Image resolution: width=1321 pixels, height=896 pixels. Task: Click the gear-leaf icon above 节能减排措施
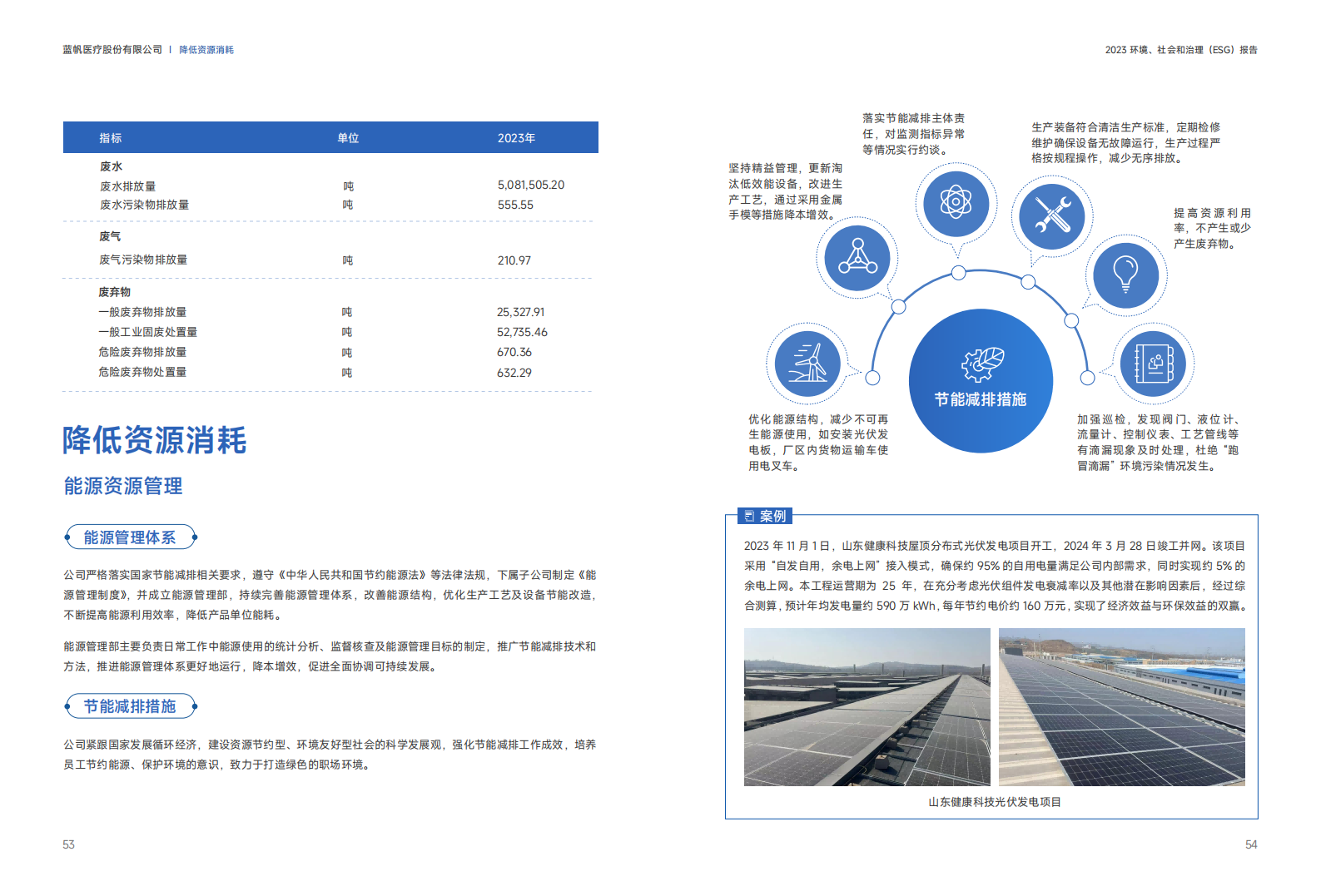click(x=982, y=364)
